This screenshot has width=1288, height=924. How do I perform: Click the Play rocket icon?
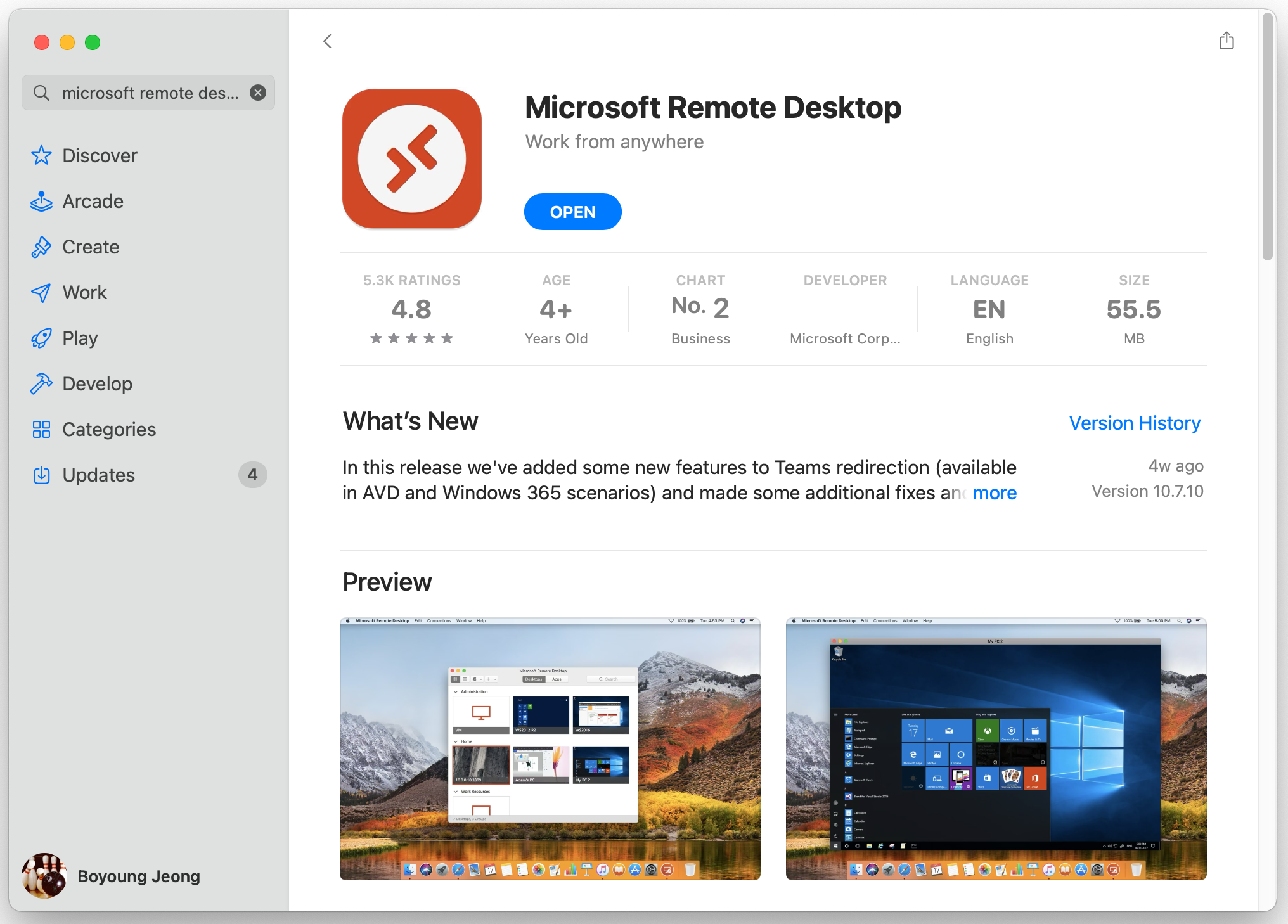click(x=41, y=338)
